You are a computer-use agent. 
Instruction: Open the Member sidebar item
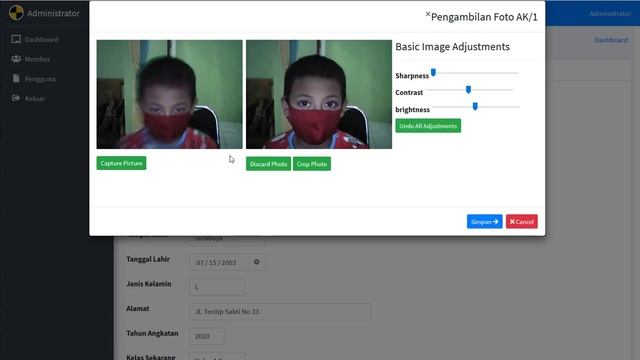click(37, 59)
